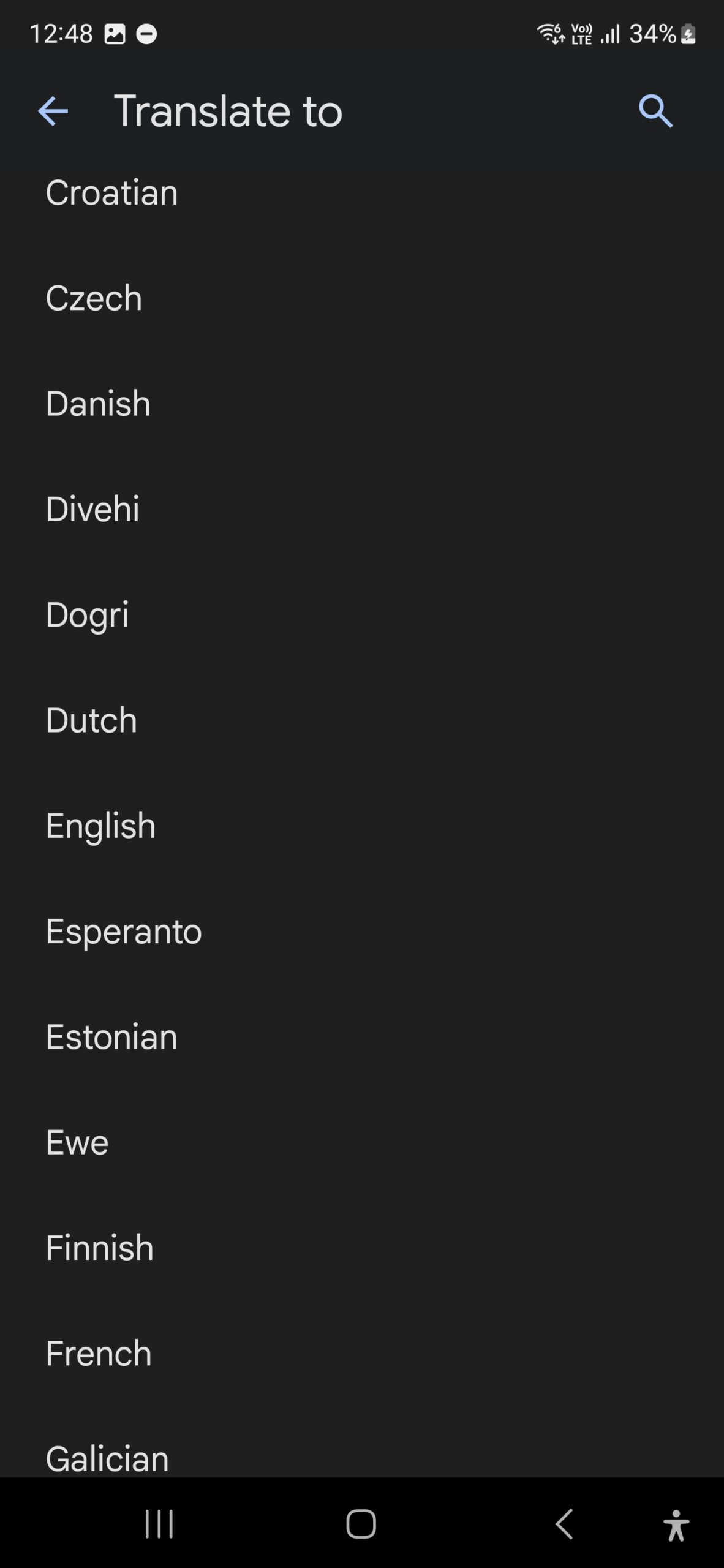This screenshot has height=1568, width=724.
Task: Choose Esperanto from the list
Action: (x=124, y=932)
